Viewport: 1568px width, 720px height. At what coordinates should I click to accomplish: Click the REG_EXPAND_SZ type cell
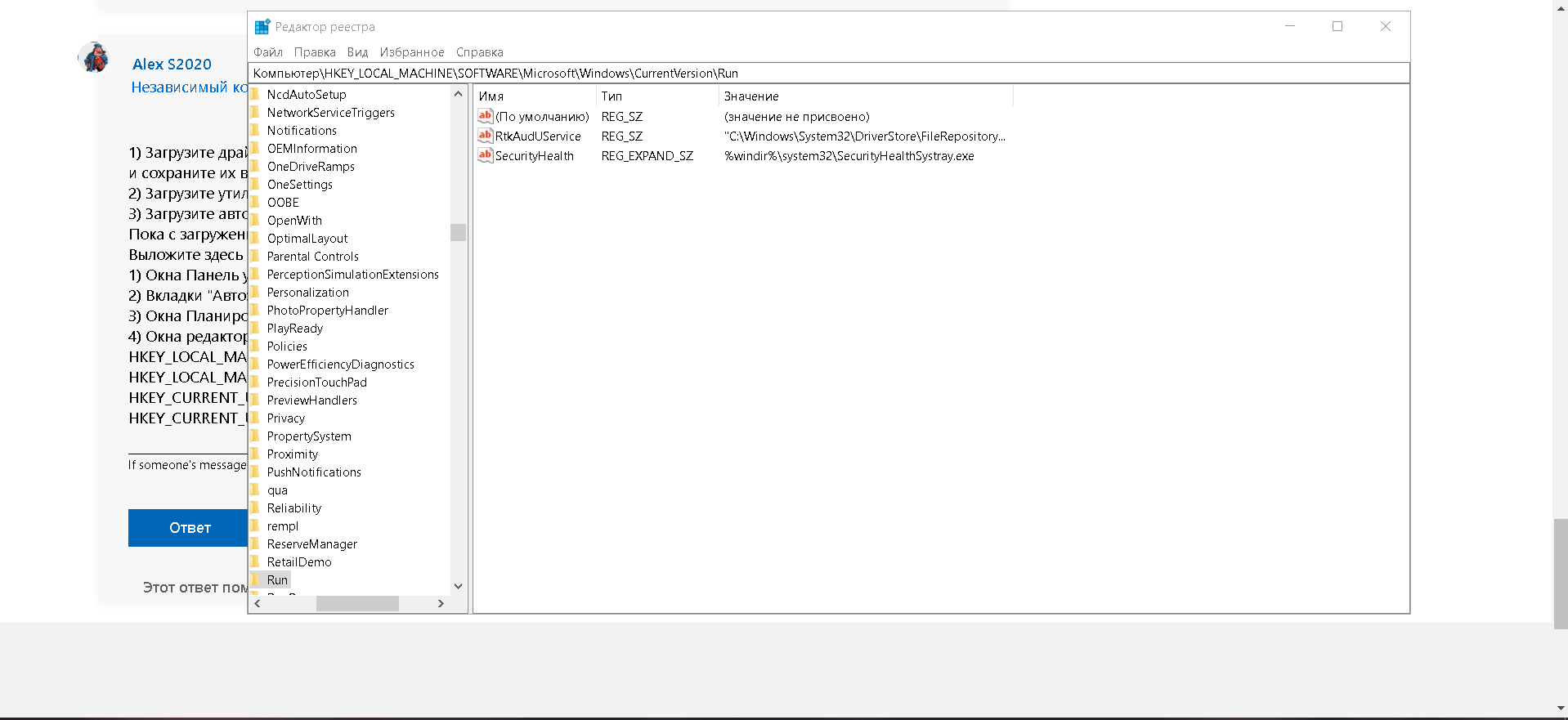tap(647, 156)
